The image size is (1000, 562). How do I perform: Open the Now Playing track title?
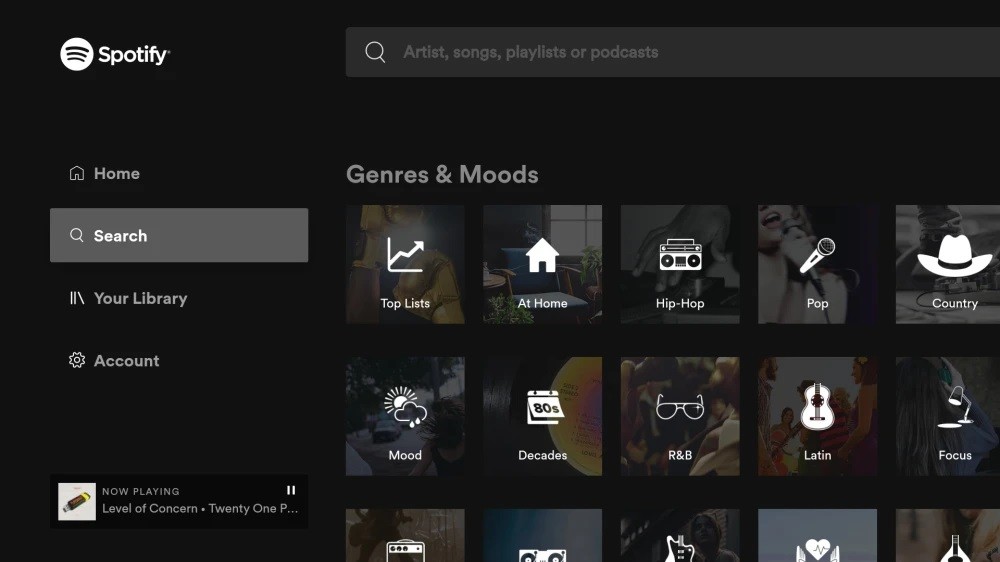(200, 509)
